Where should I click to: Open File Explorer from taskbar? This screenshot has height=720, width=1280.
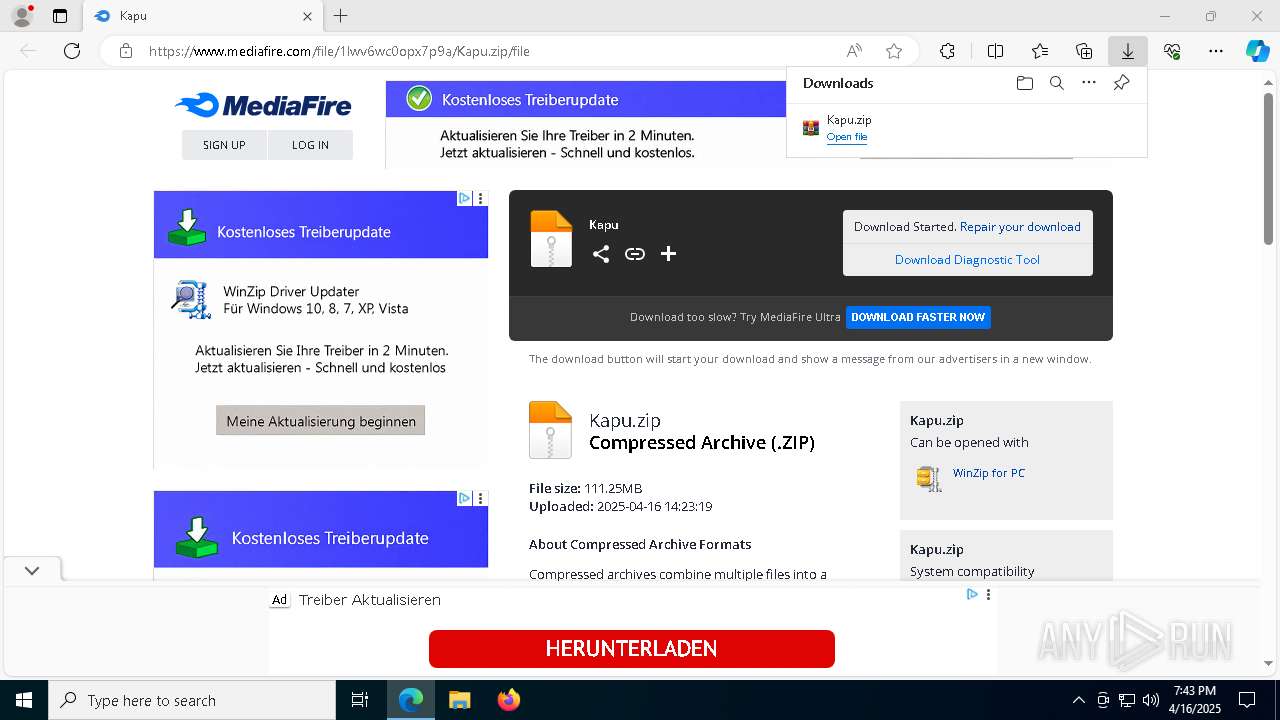[x=459, y=700]
